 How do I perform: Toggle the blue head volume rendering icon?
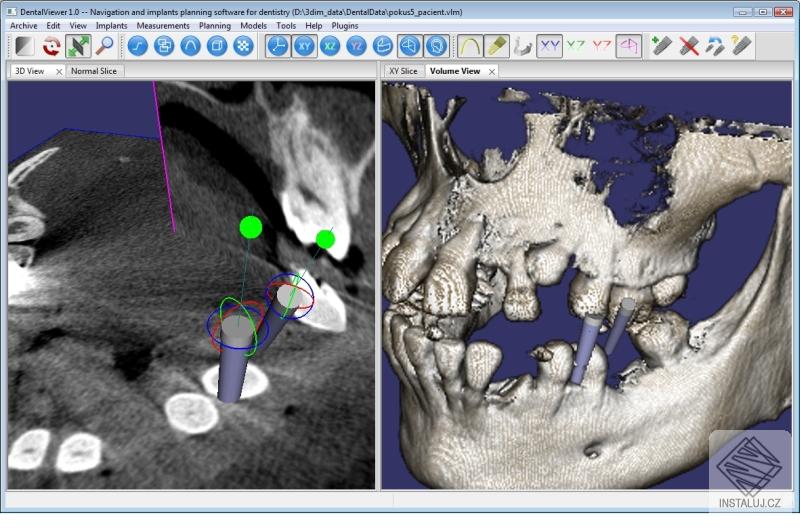[x=436, y=46]
